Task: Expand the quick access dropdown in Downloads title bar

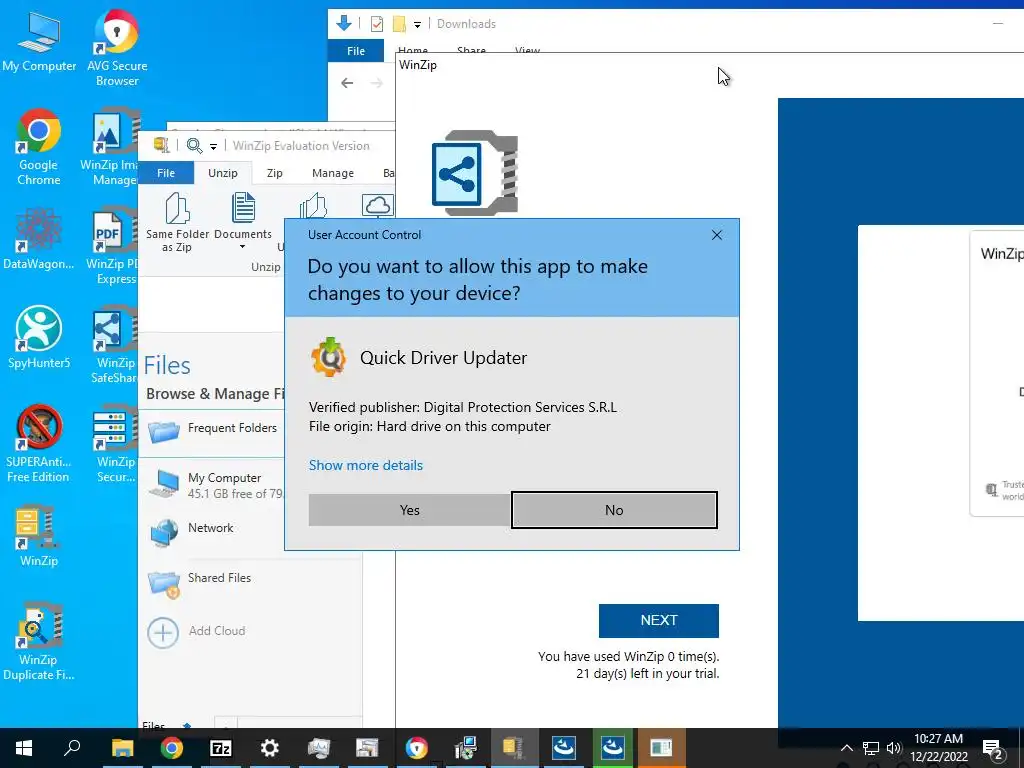Action: point(417,25)
